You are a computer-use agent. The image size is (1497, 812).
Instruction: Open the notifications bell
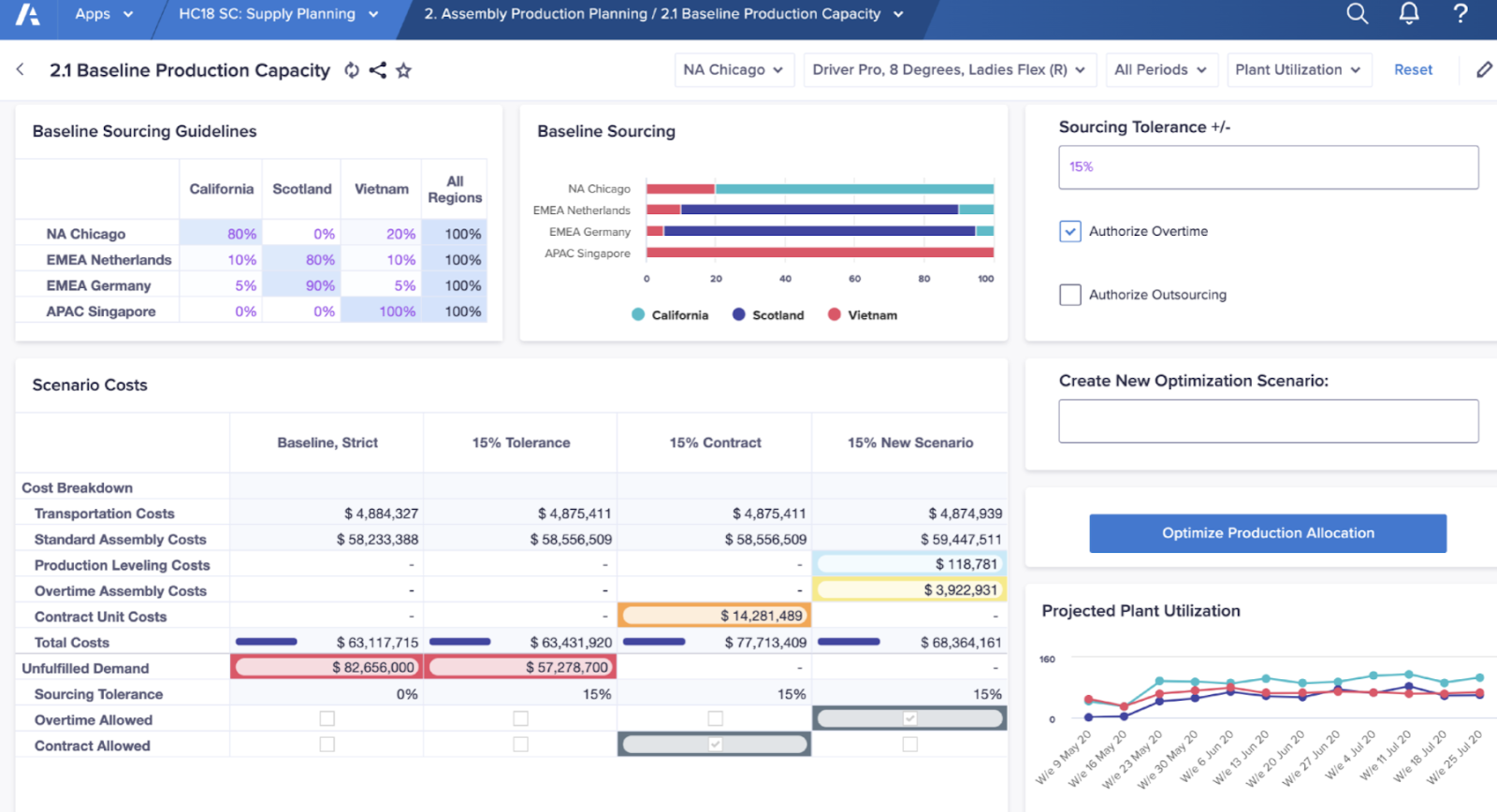click(x=1408, y=14)
